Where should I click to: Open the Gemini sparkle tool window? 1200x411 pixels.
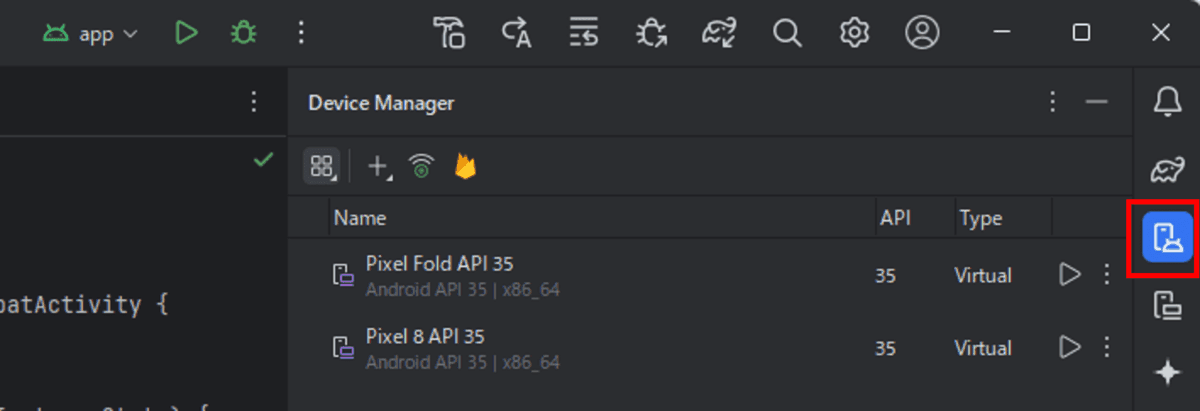pos(1167,373)
